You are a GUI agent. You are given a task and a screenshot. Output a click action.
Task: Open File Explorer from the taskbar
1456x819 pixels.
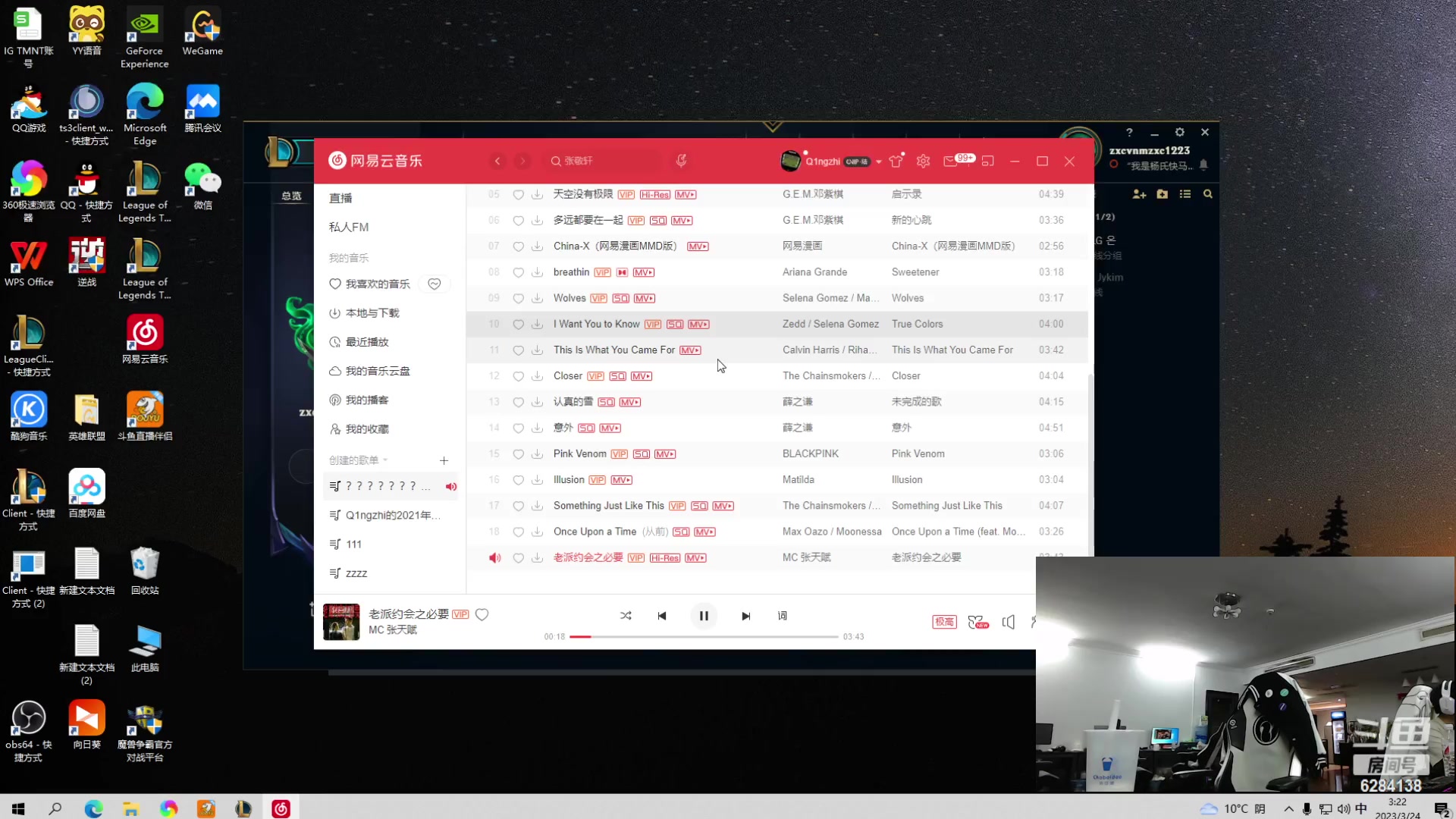pyautogui.click(x=130, y=808)
